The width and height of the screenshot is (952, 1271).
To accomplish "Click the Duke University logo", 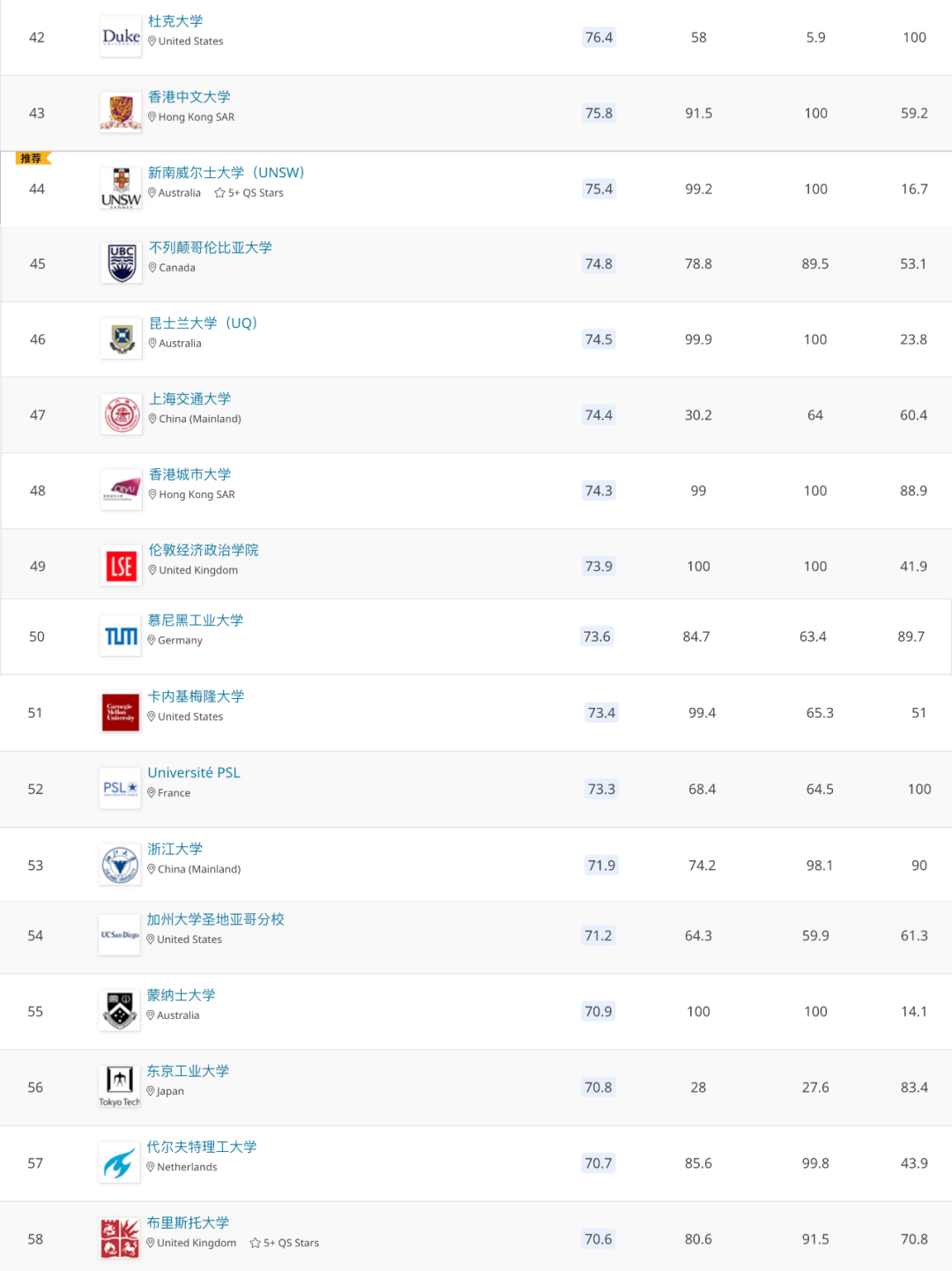I will pos(121,37).
